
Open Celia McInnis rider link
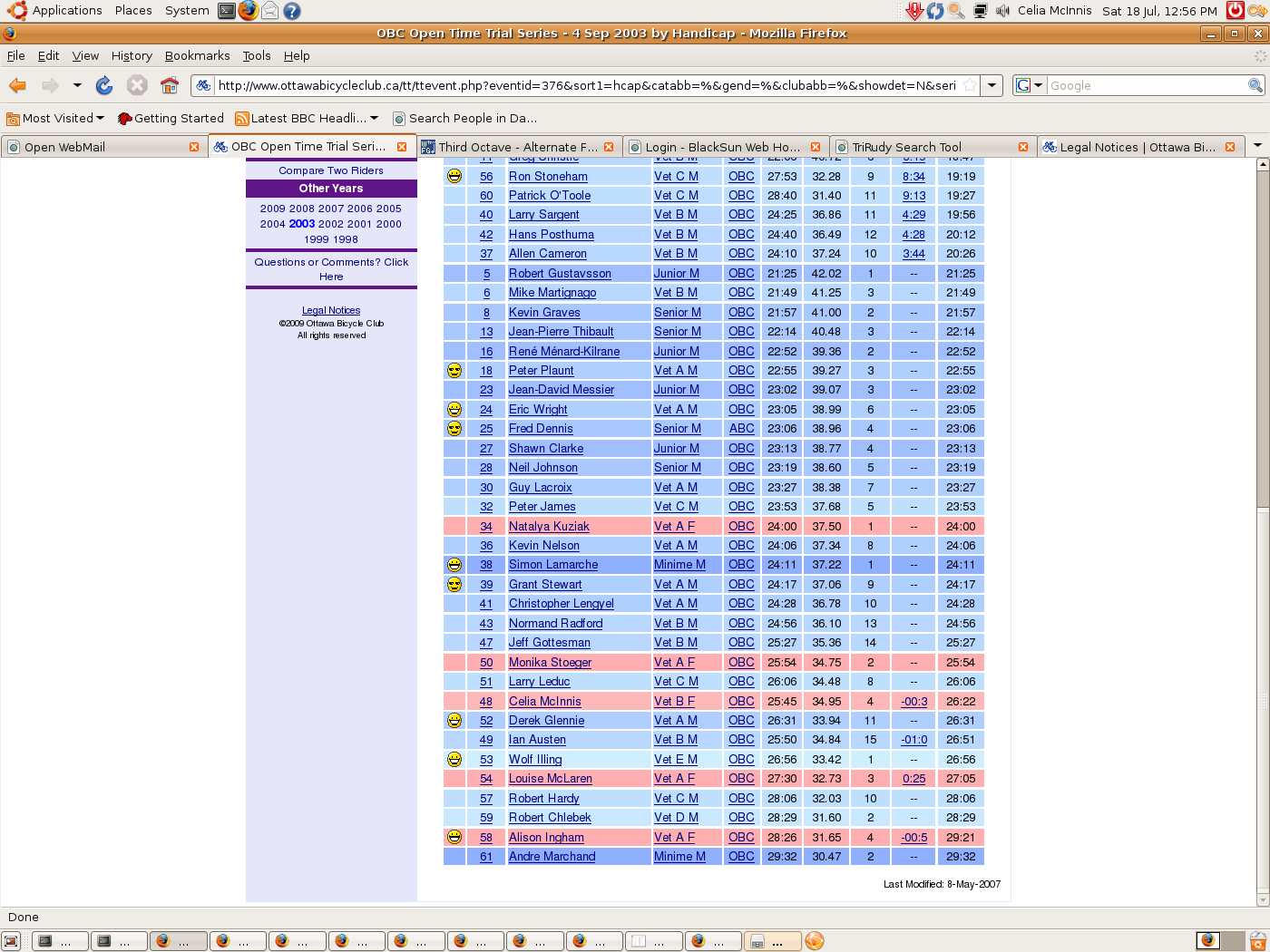pyautogui.click(x=544, y=702)
